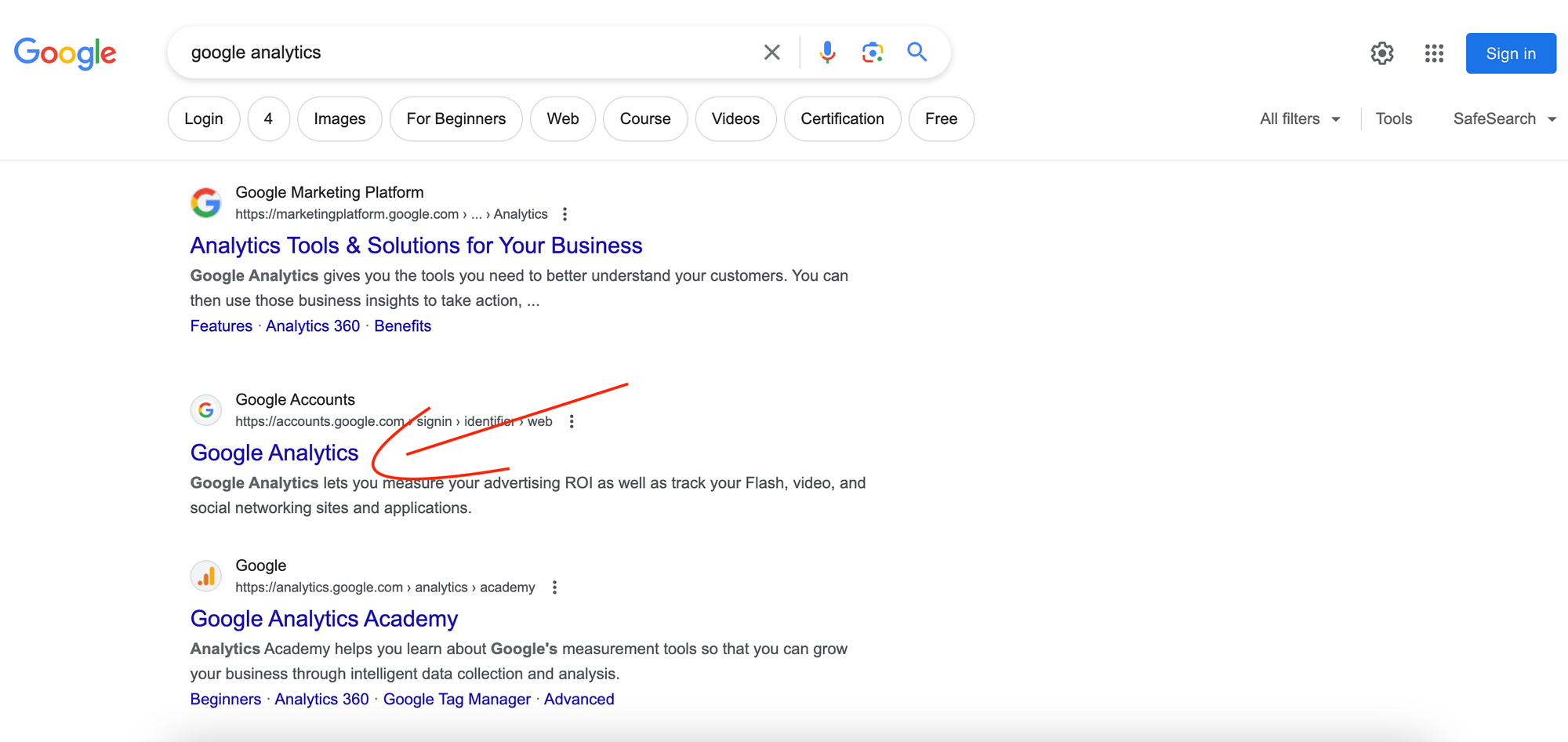1568x742 pixels.
Task: Click the Analytics Academy bar chart favicon
Action: [206, 576]
